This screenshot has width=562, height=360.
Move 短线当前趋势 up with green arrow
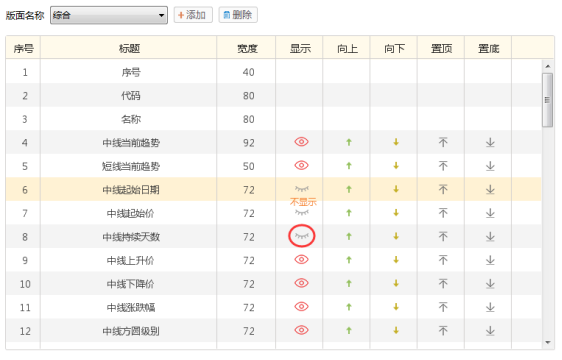(349, 166)
